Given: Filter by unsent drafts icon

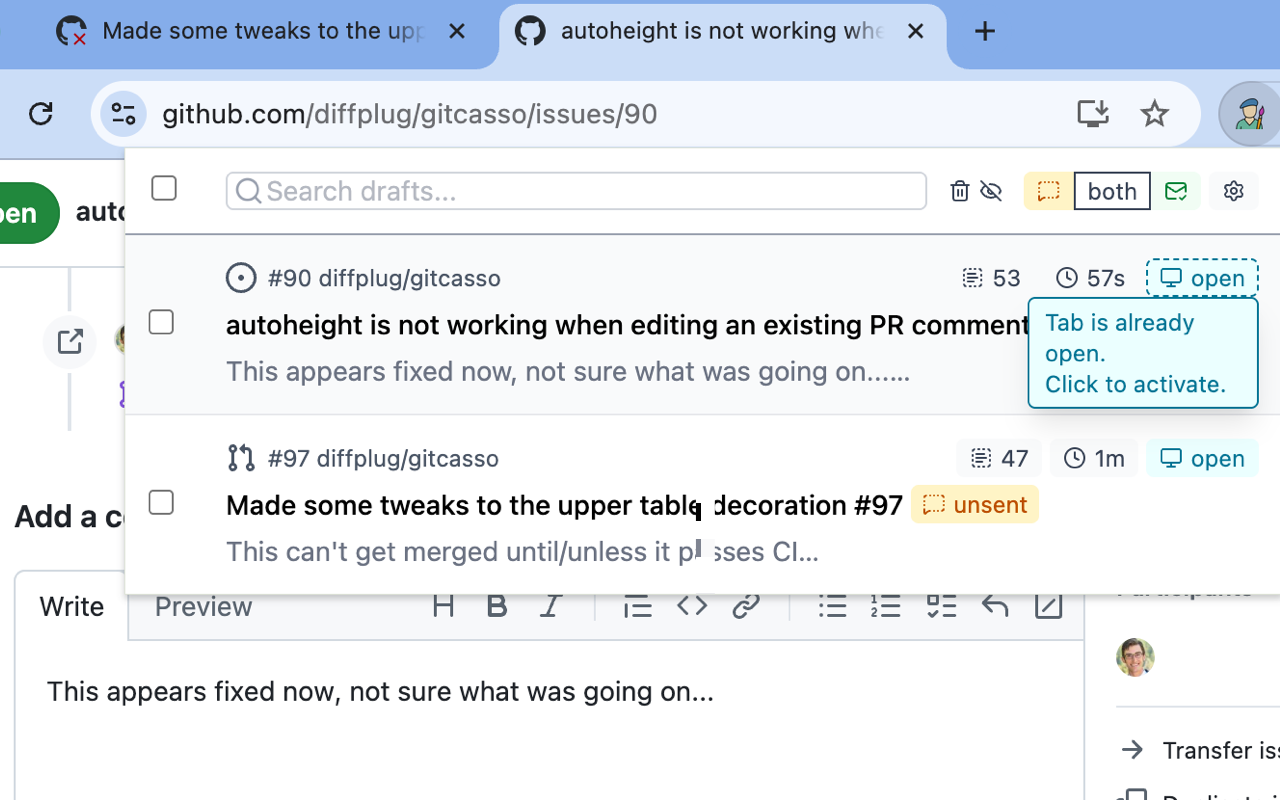Looking at the screenshot, I should tap(1048, 191).
